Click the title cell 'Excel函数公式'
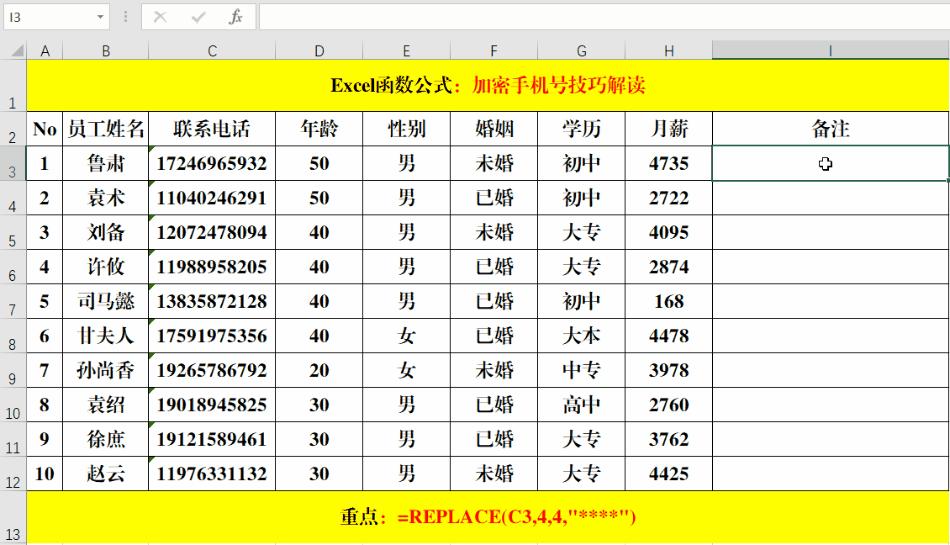The height and width of the screenshot is (545, 950). pos(488,85)
